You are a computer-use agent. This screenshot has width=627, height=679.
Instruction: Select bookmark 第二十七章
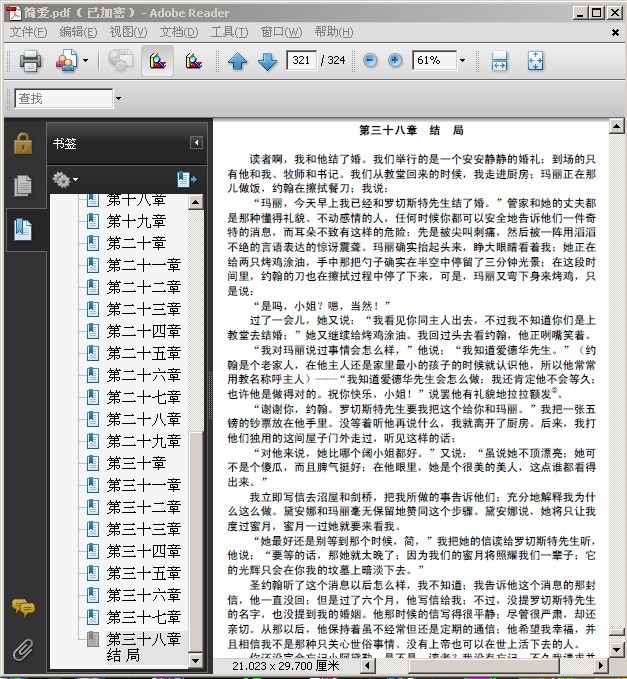point(143,397)
